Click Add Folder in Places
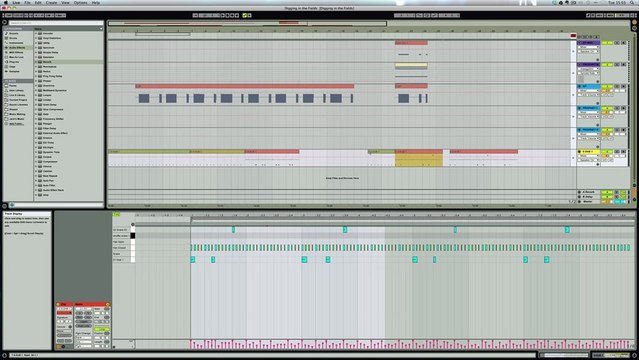Screen dimensions: 639x360 pyautogui.click(x=16, y=124)
